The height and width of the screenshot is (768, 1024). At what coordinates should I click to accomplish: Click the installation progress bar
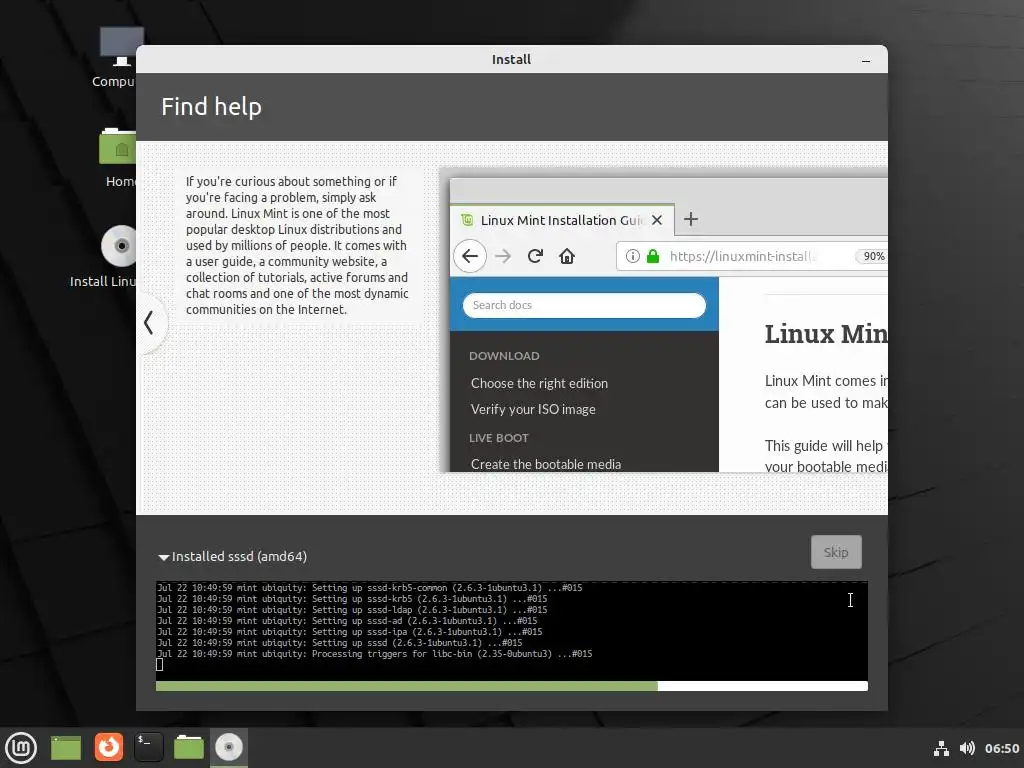tap(511, 686)
